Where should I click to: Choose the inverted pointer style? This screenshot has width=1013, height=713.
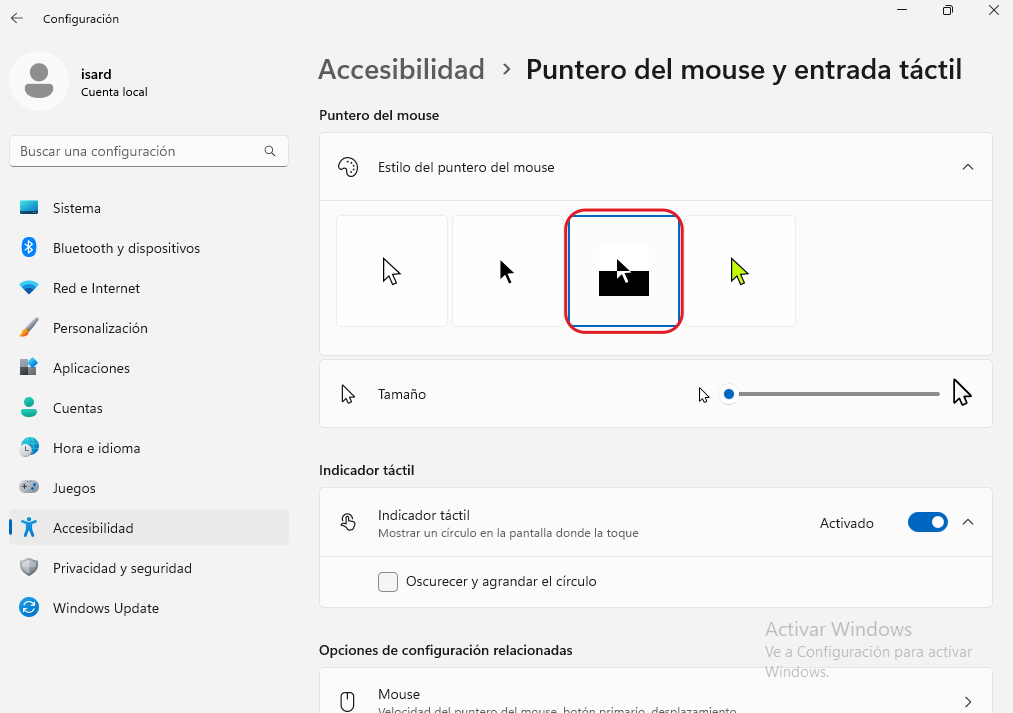(x=624, y=271)
